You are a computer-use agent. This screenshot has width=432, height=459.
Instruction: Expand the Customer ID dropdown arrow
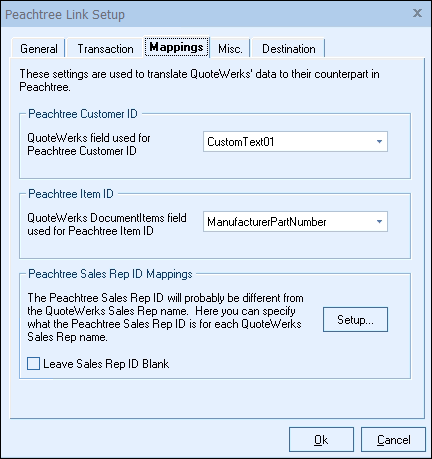(x=379, y=142)
